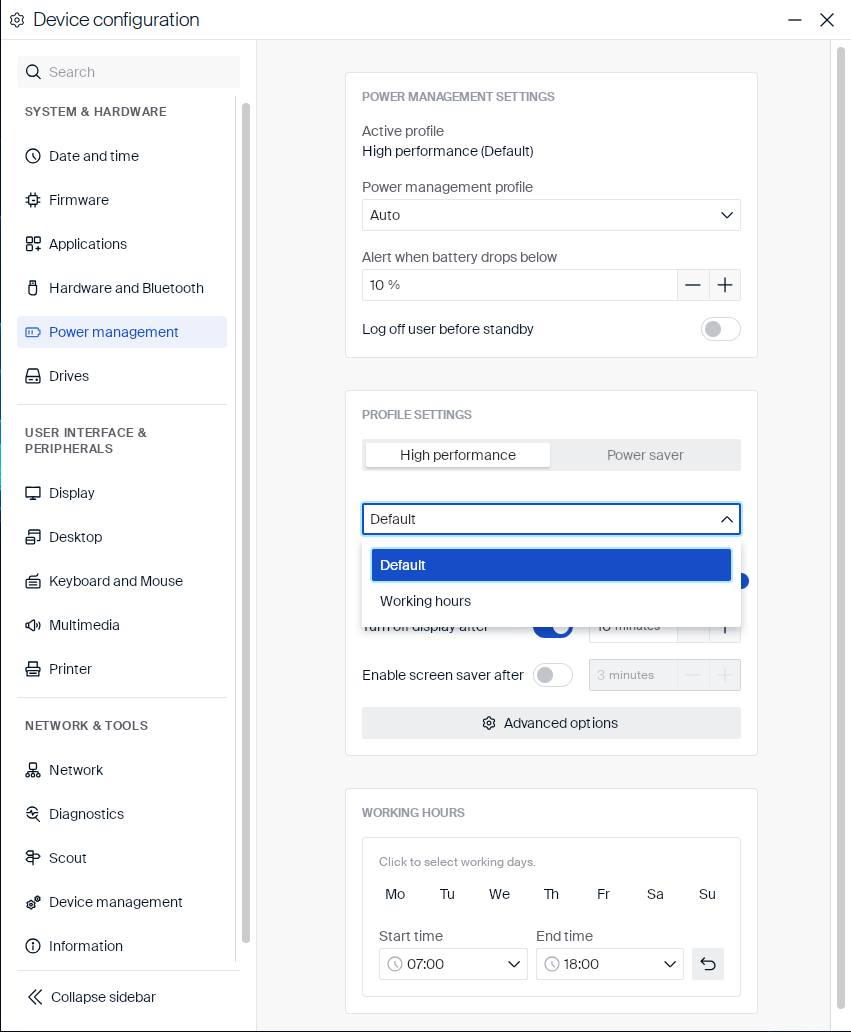Open Power management settings page
This screenshot has width=851, height=1032.
pyautogui.click(x=122, y=332)
